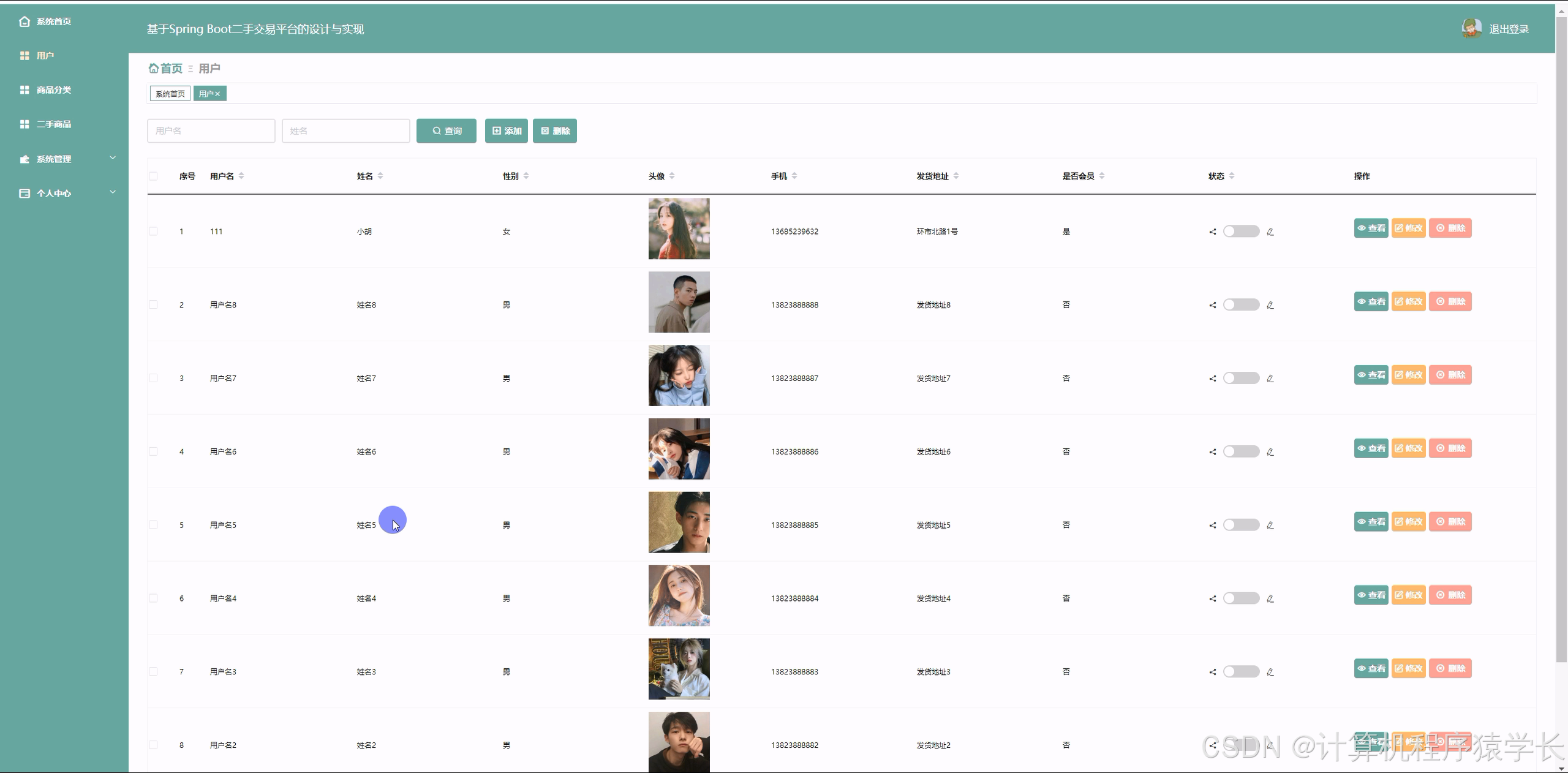Click 修改 button for 用户名6
The width and height of the screenshot is (1568, 773).
tap(1408, 448)
